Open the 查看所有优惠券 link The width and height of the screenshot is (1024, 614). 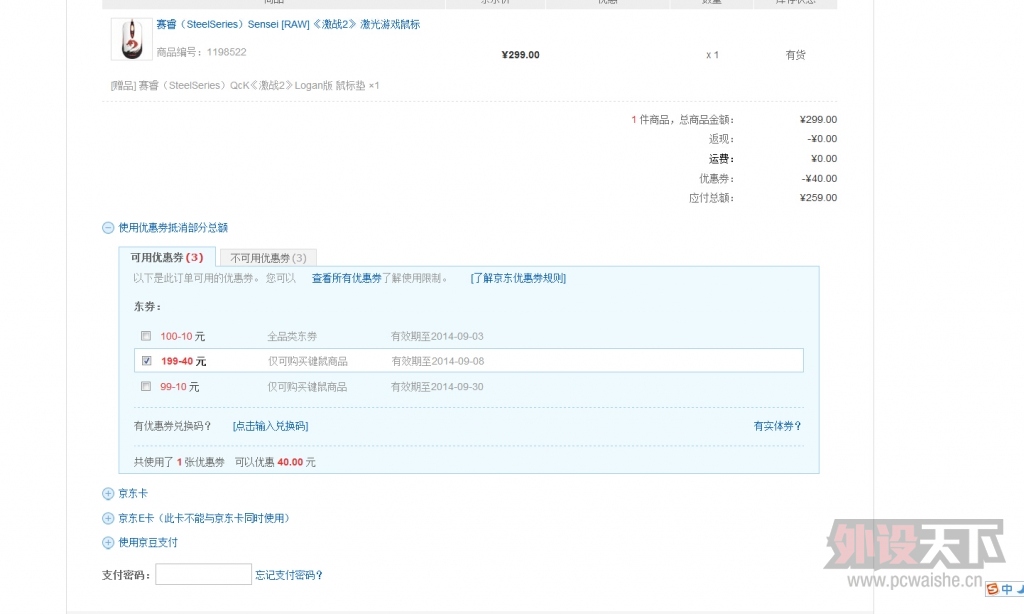coord(347,278)
